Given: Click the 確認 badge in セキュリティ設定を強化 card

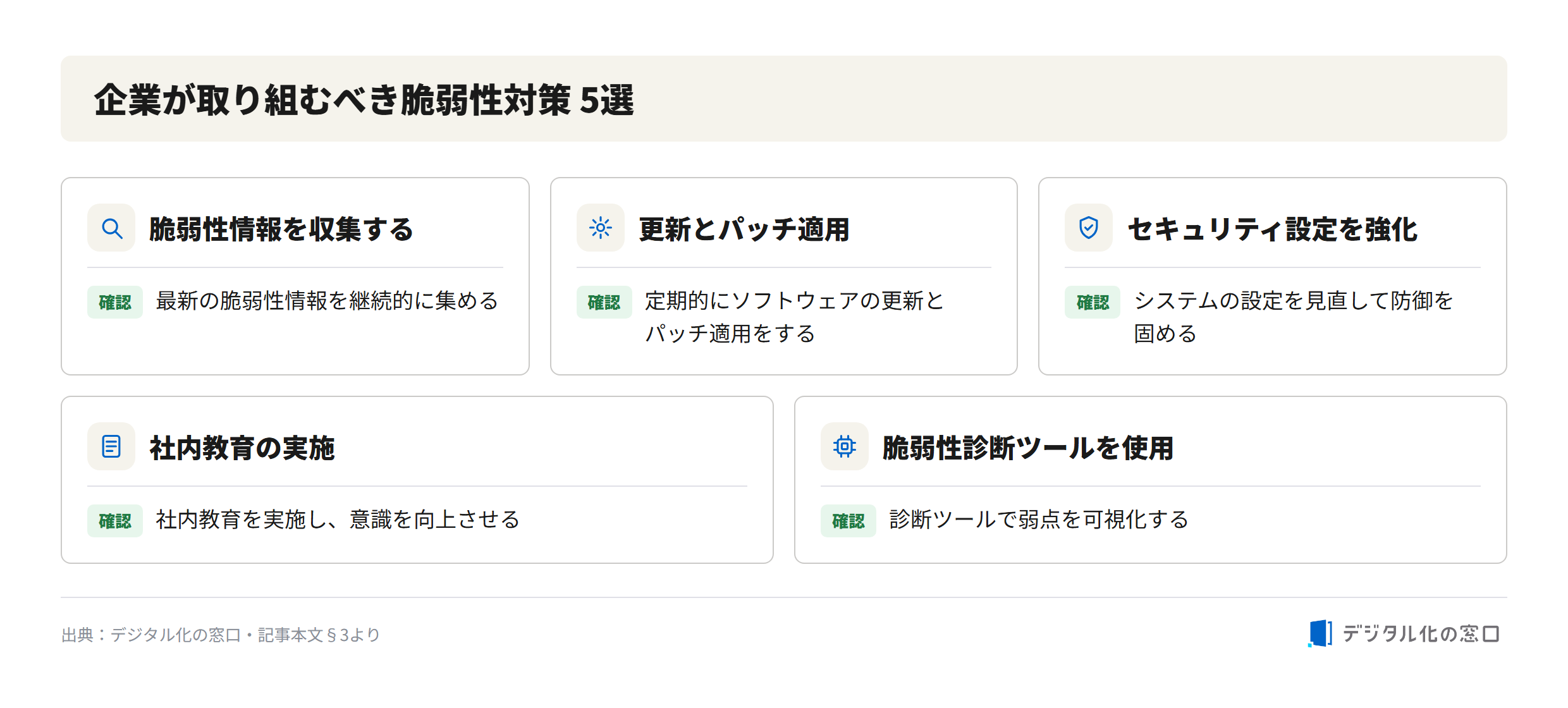Looking at the screenshot, I should coord(1093,302).
